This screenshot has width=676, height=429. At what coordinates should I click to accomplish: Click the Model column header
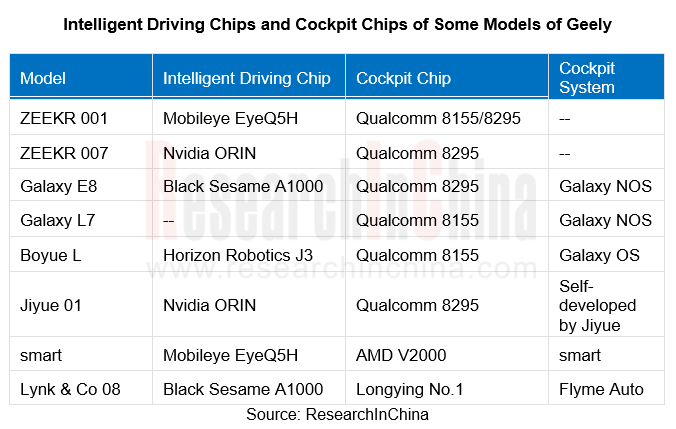click(x=81, y=78)
